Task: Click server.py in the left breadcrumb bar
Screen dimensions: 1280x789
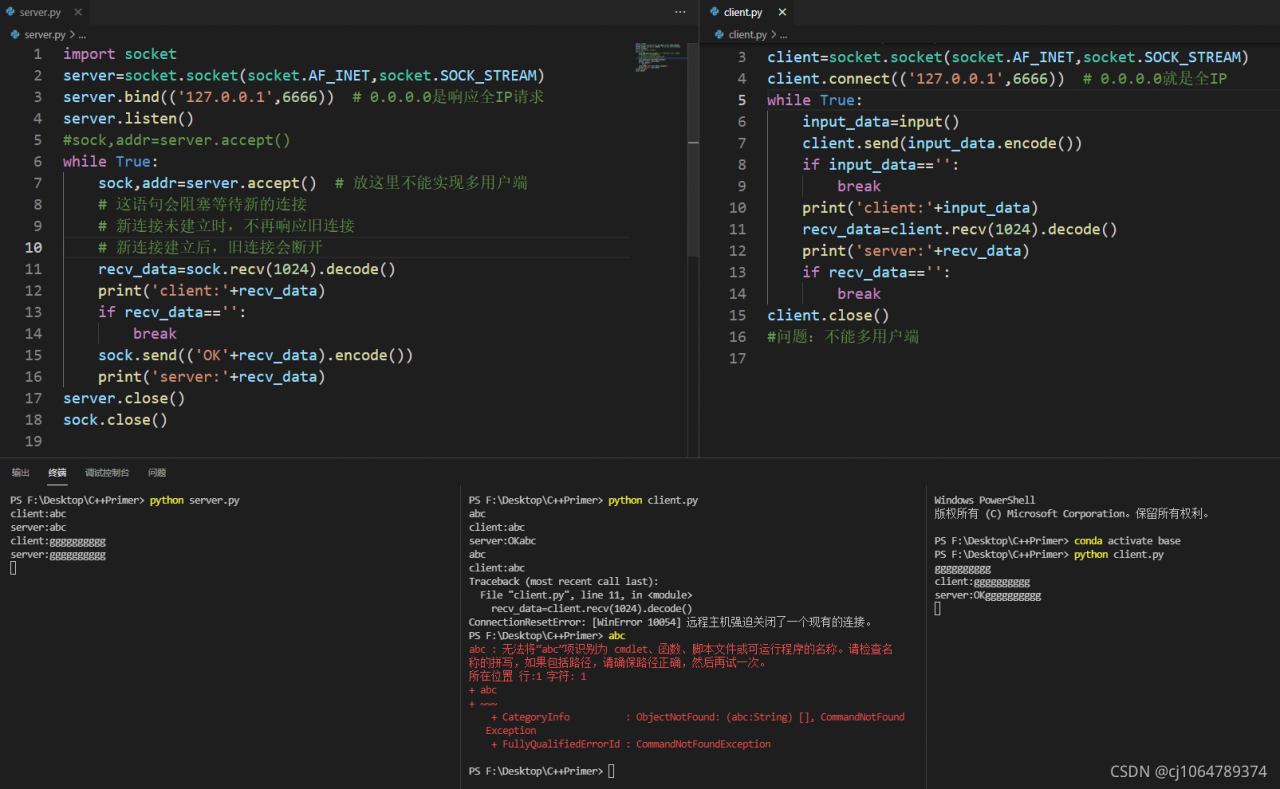Action: [44, 34]
